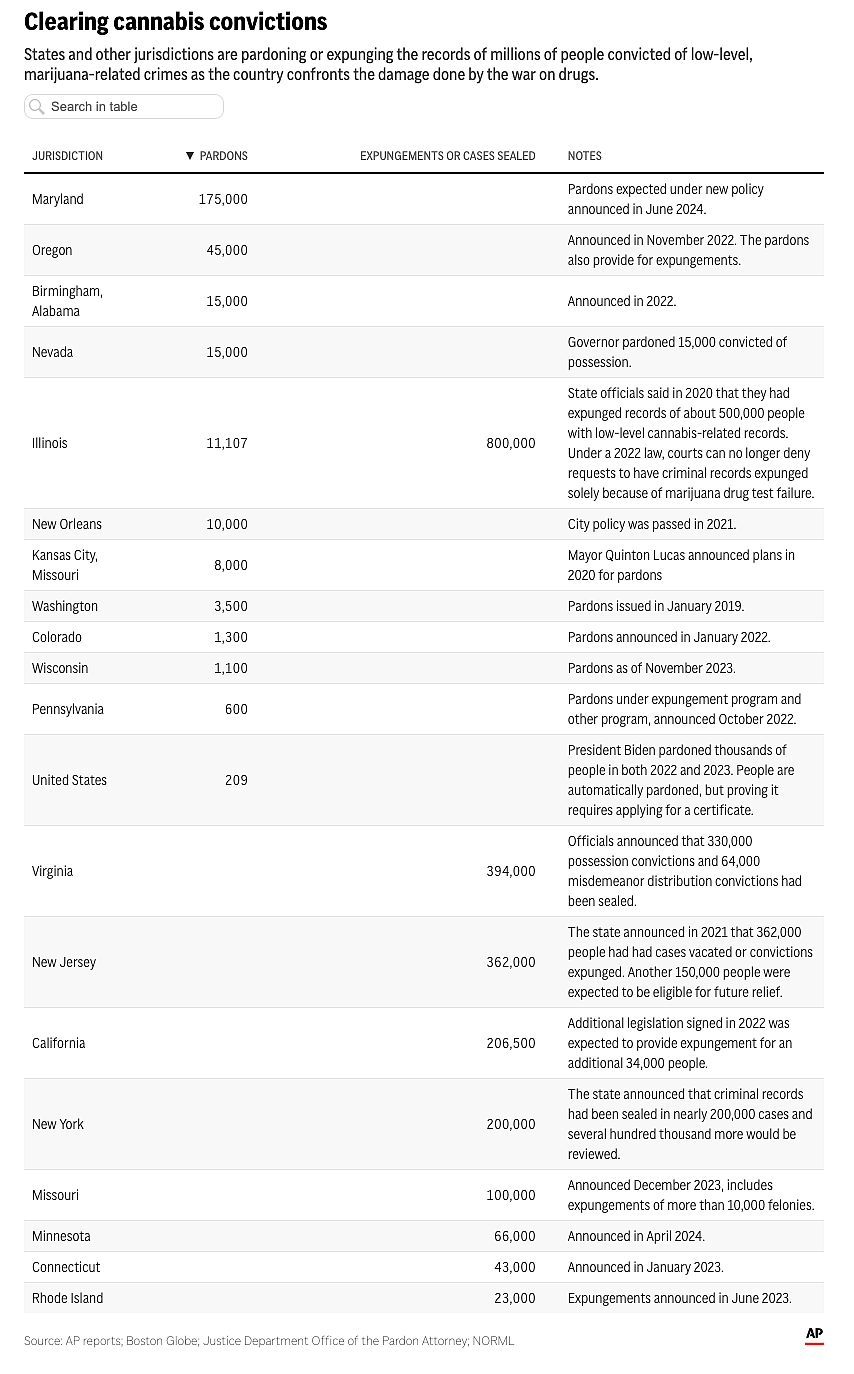Click Virginia's 394,000 expungements cell

click(511, 871)
